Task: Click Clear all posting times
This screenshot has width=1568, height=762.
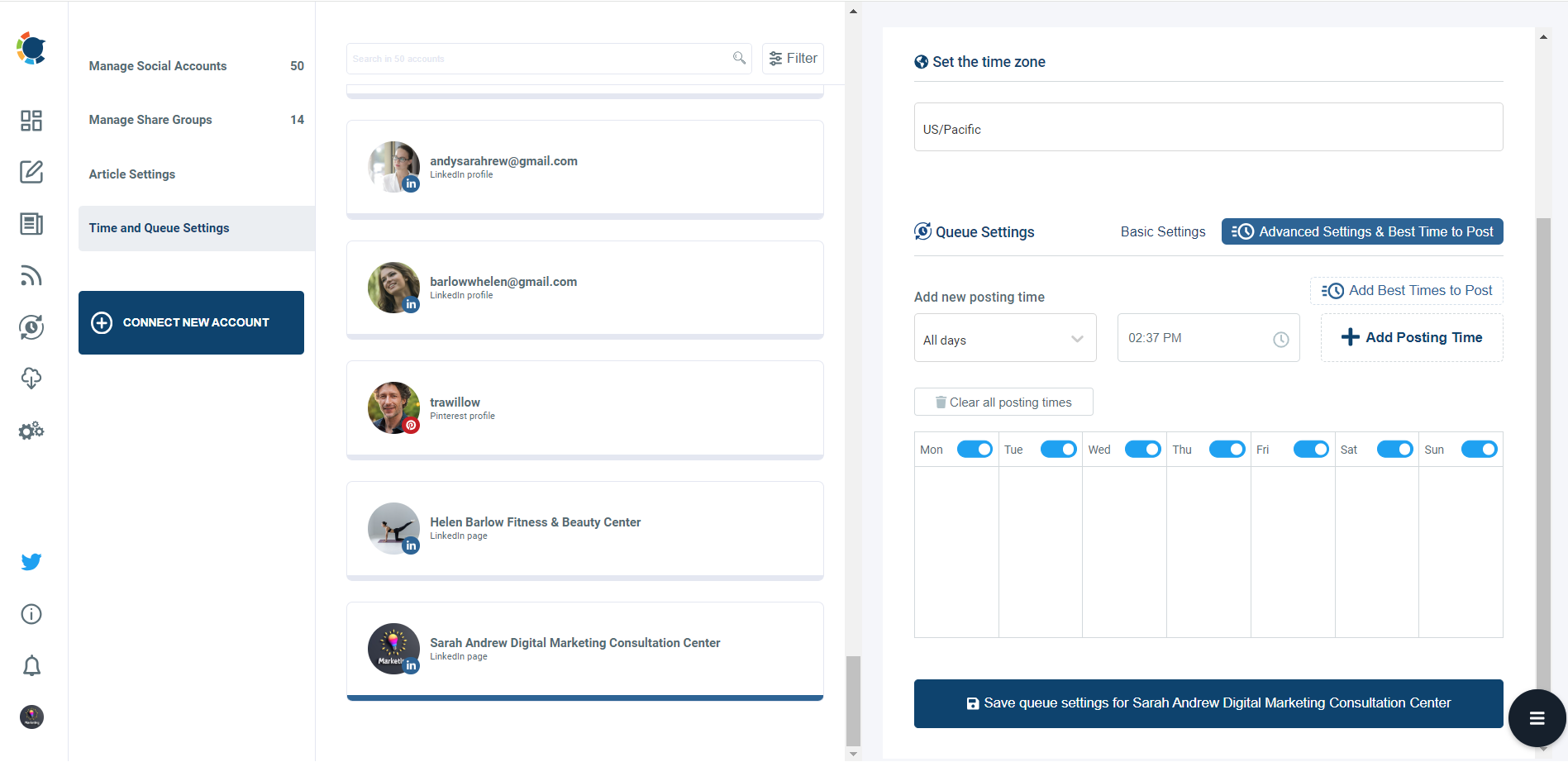Action: coord(1003,402)
